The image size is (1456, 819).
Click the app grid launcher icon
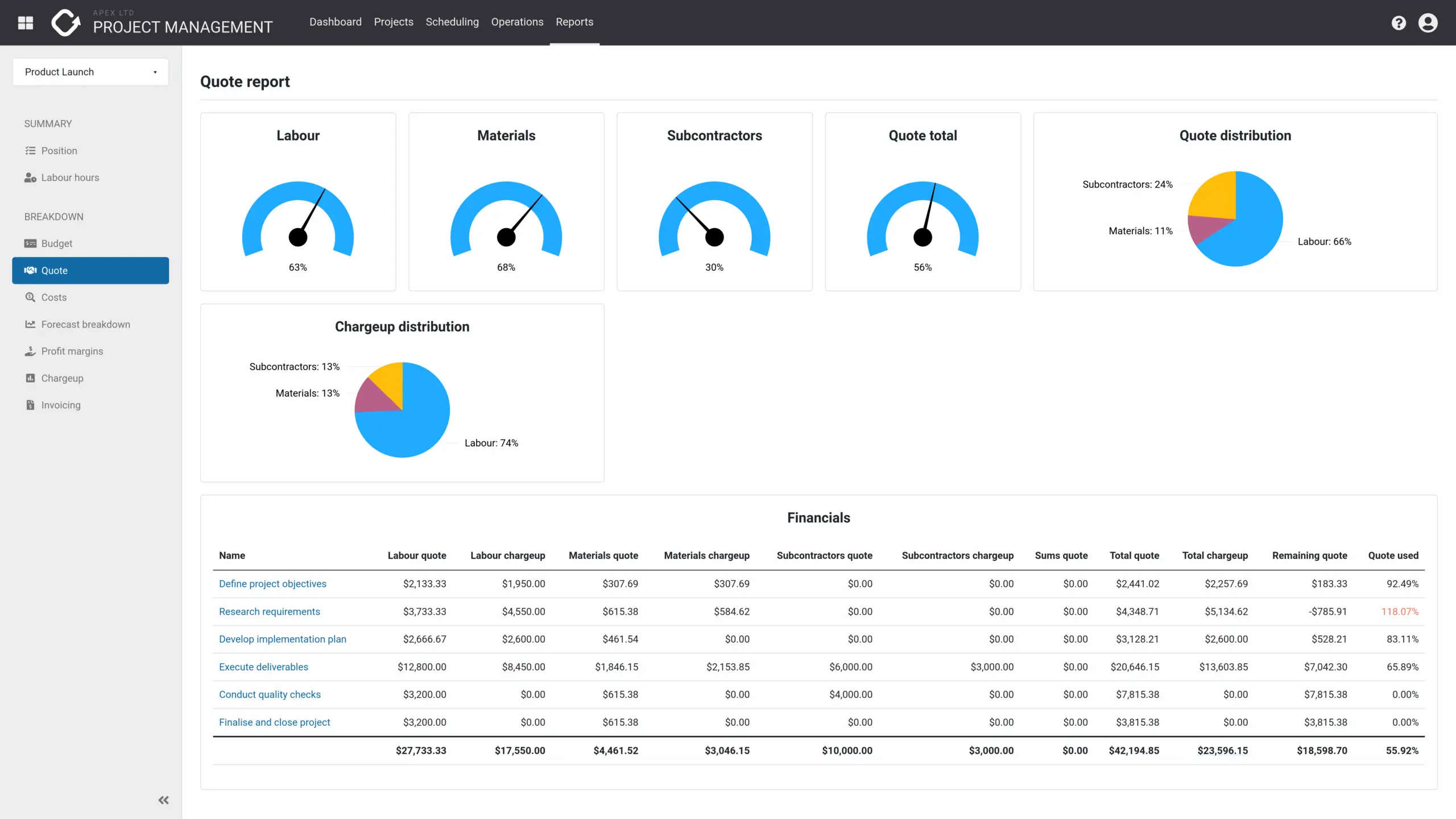coord(26,23)
